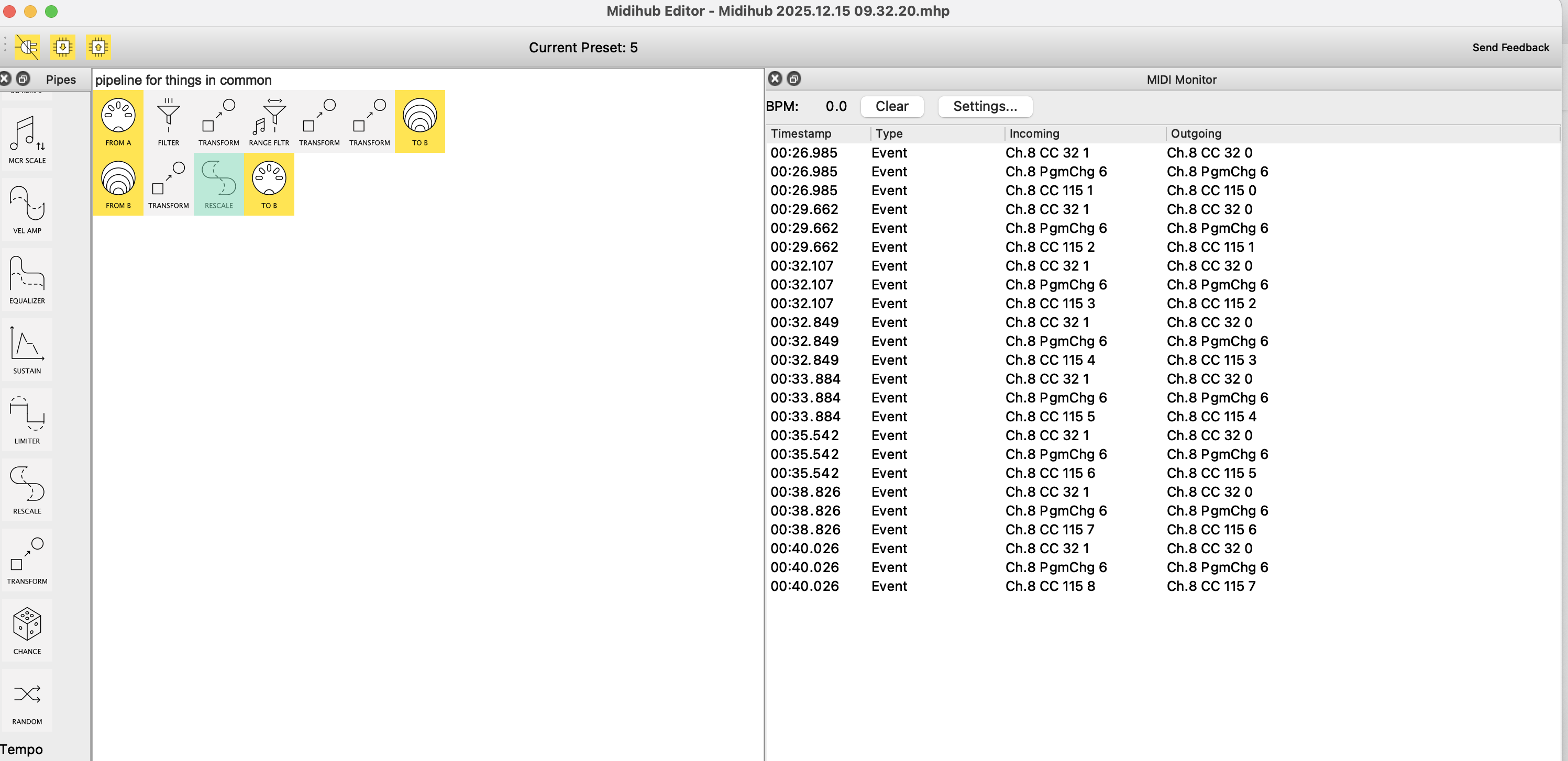Click the load from device chip icon
The height and width of the screenshot is (761, 1568).
(x=63, y=47)
